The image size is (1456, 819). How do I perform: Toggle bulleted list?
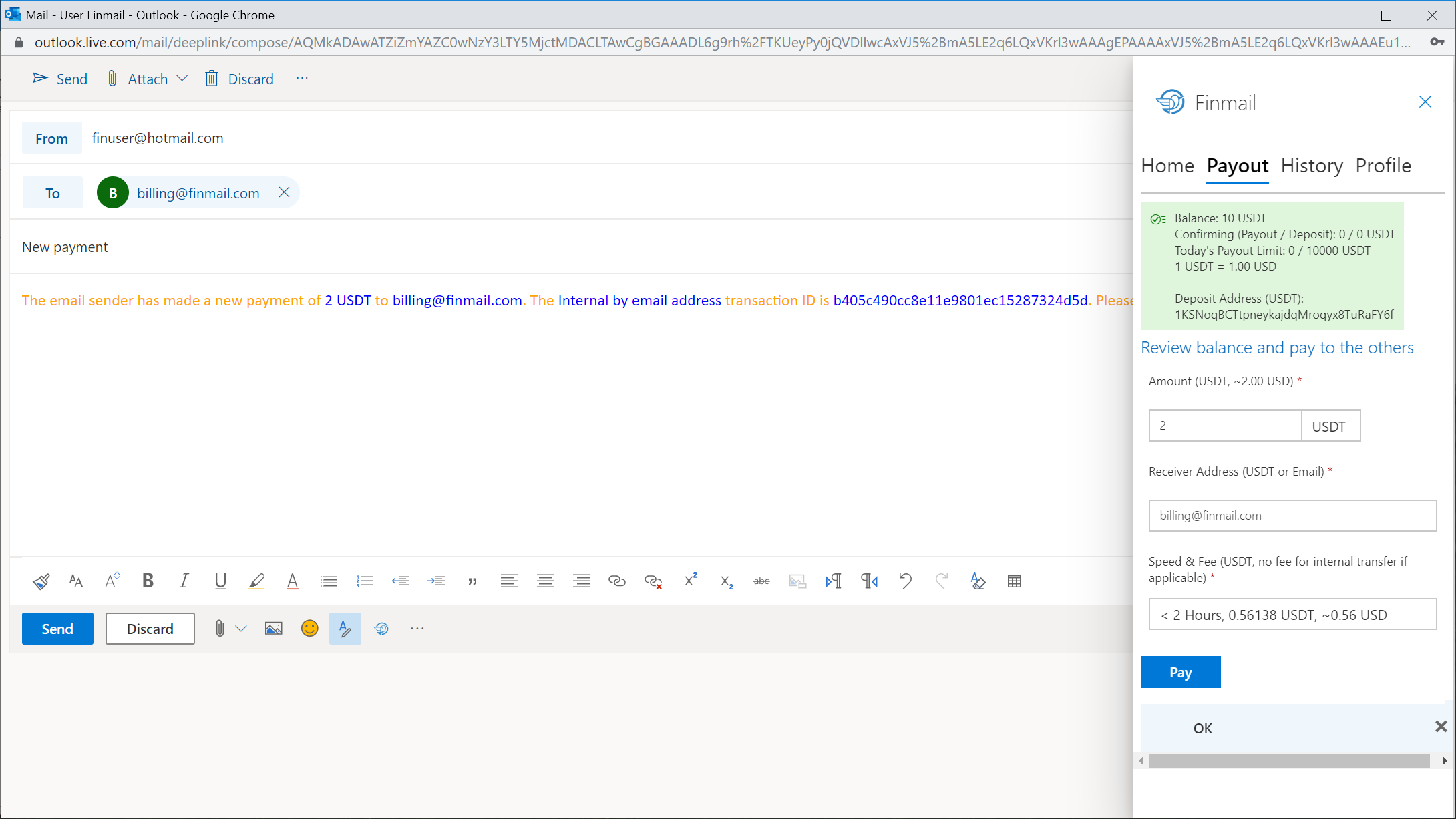point(329,581)
